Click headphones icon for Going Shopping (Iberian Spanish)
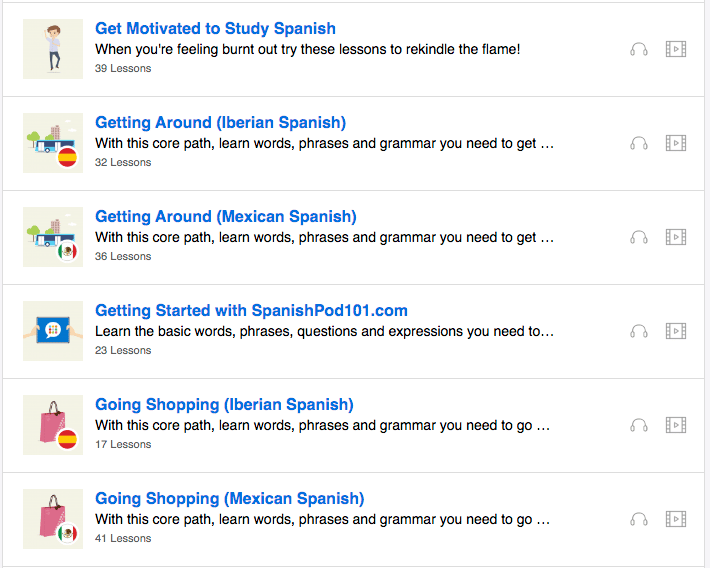This screenshot has width=710, height=568. [x=639, y=425]
